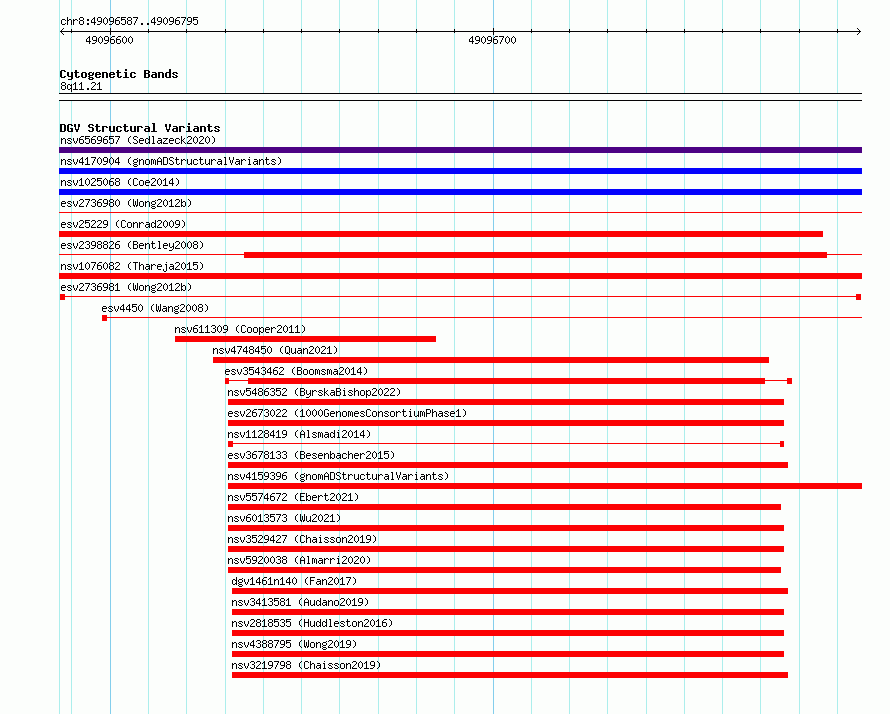The image size is (890, 714).
Task: Open dgv1461n140 (Fan2017) label
Action: click(294, 581)
